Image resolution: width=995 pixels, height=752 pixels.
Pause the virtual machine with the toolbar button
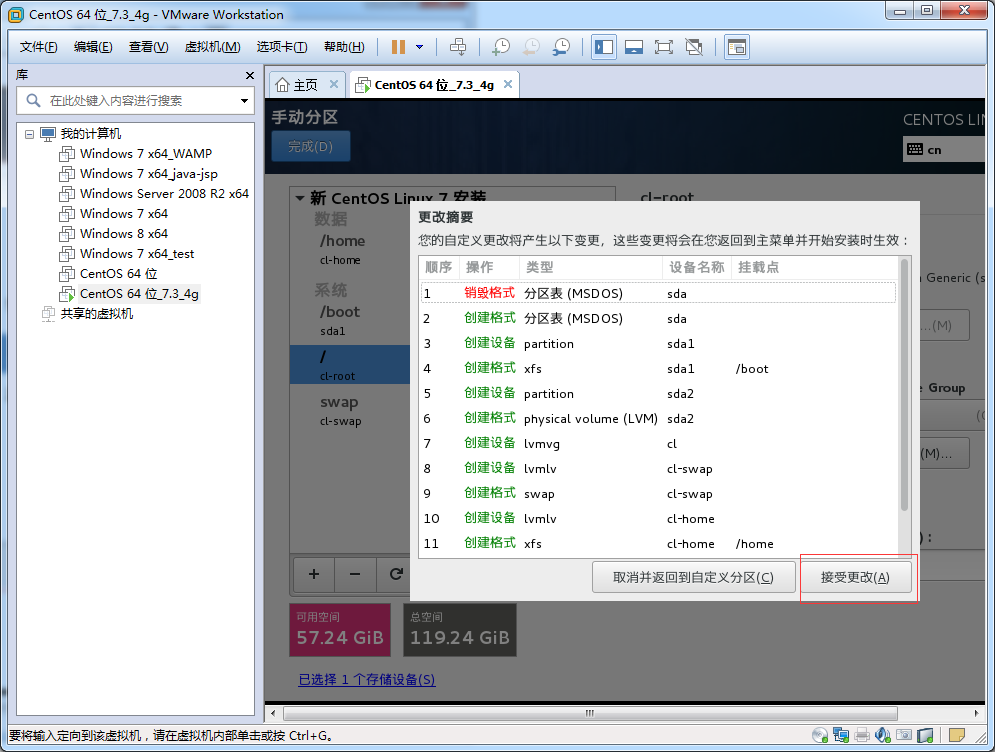pos(399,47)
